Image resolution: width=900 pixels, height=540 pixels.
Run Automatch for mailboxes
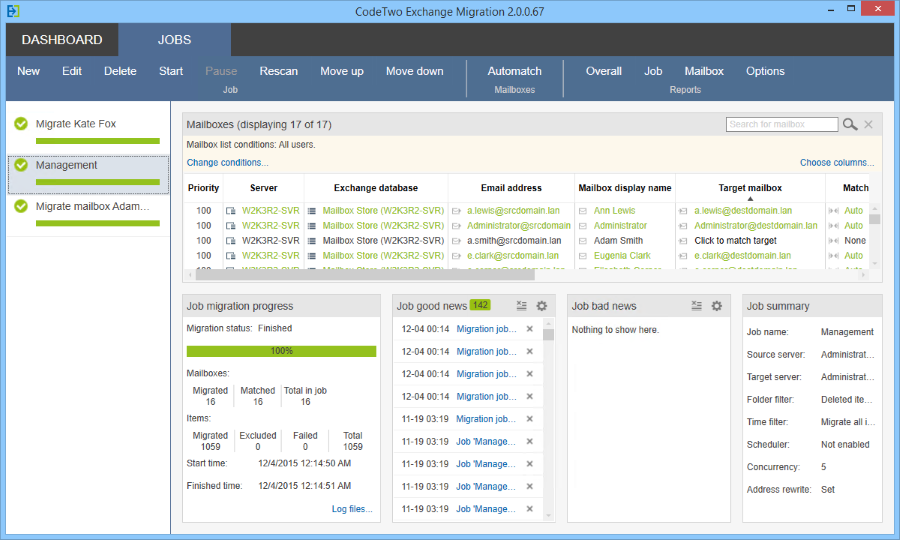(514, 71)
